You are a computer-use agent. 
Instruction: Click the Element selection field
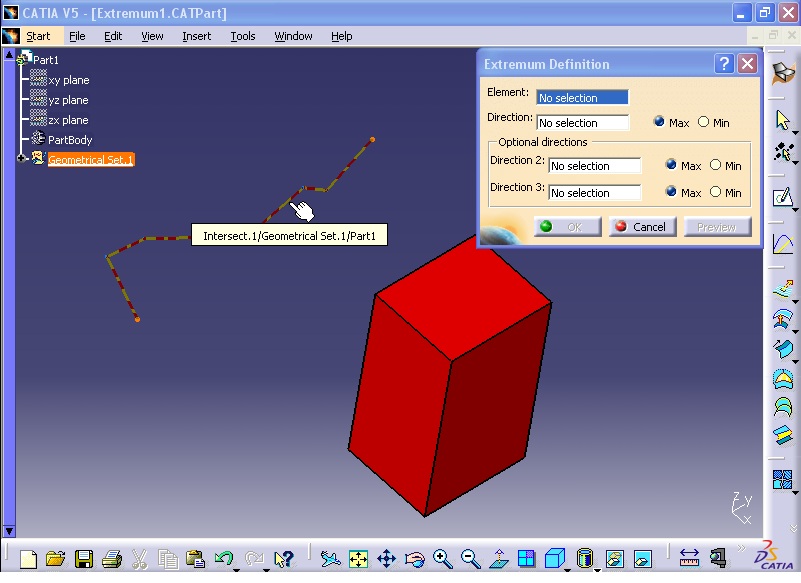(582, 98)
